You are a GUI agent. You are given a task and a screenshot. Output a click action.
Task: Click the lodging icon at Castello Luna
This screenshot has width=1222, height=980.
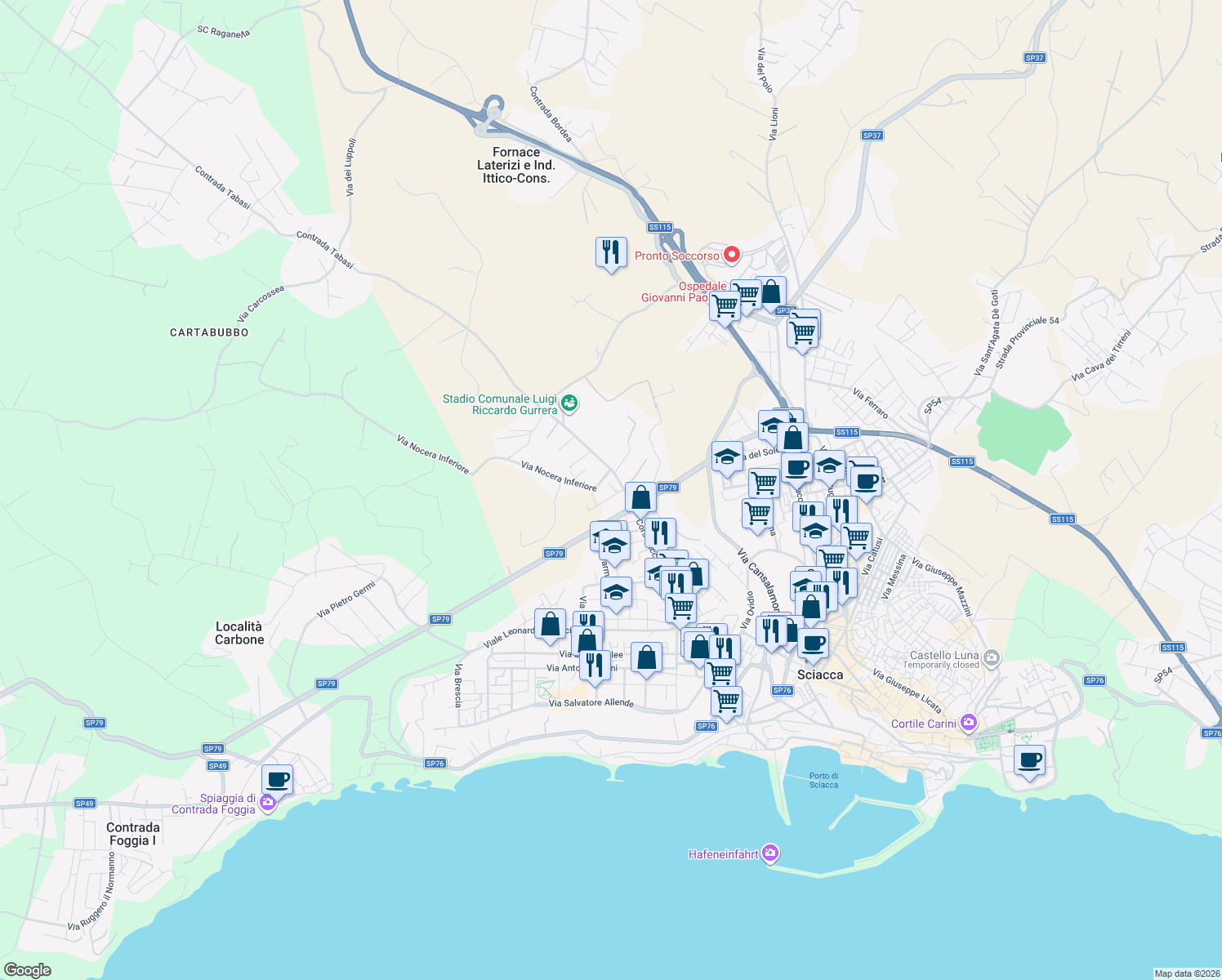(x=991, y=658)
